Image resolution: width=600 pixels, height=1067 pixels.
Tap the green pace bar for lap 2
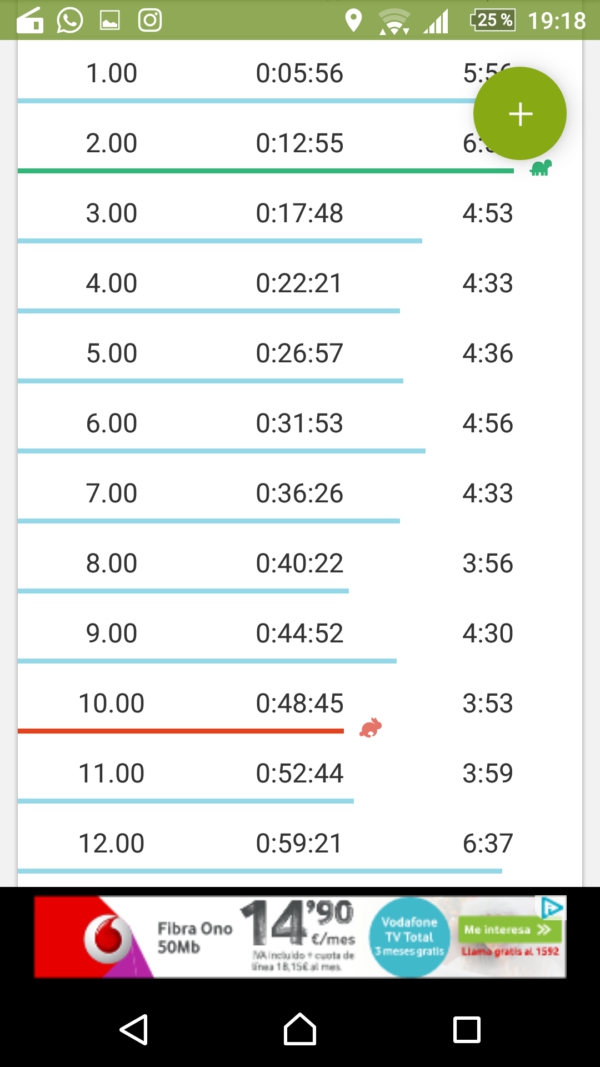pos(265,171)
